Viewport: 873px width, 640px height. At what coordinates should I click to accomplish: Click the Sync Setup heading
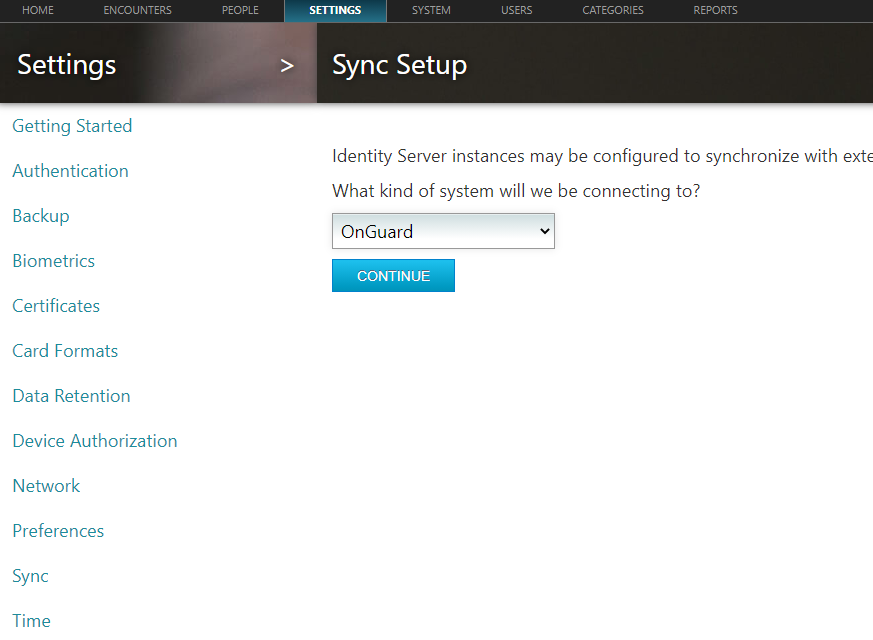tap(400, 66)
